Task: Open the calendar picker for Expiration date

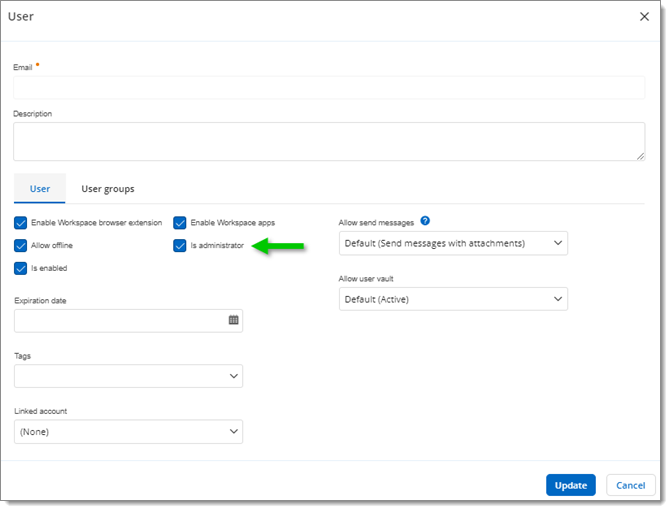Action: (233, 320)
